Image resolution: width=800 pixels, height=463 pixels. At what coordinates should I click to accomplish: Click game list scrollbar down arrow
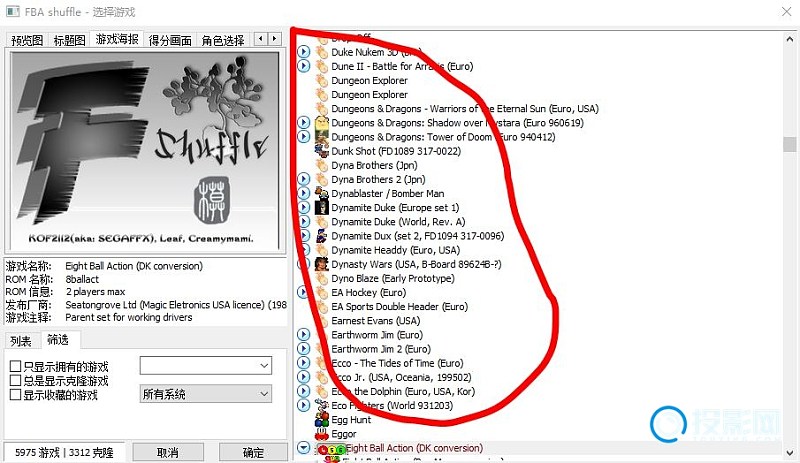click(x=790, y=452)
